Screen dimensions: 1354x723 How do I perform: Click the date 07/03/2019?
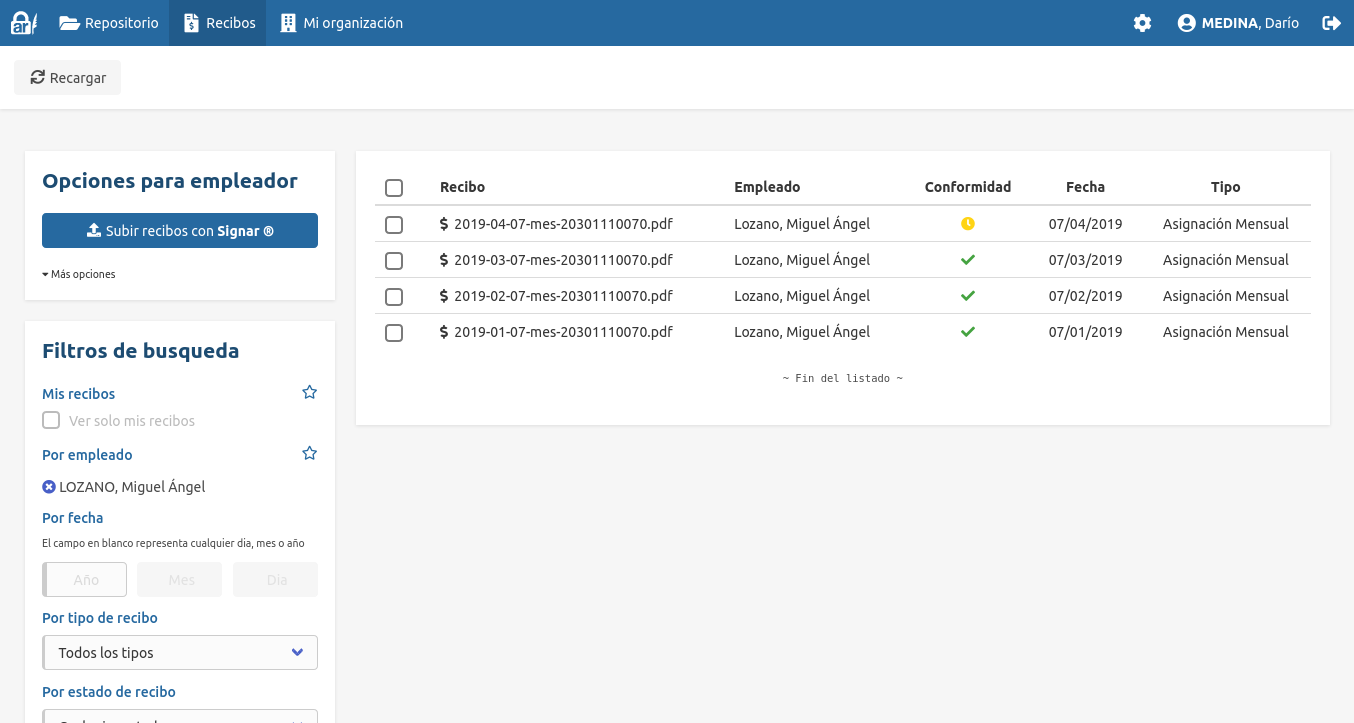pyautogui.click(x=1086, y=260)
